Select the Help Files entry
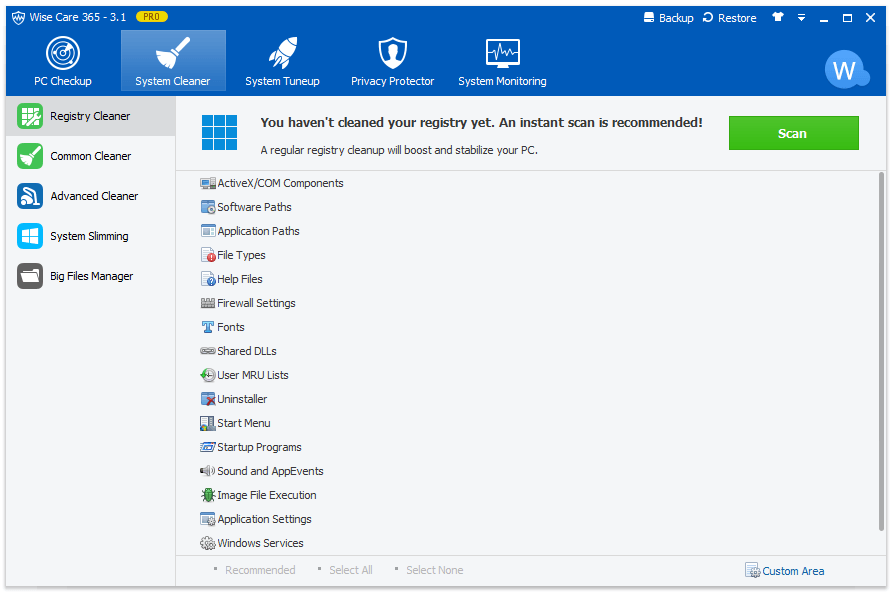Screen dimensions: 892x592 [231, 279]
